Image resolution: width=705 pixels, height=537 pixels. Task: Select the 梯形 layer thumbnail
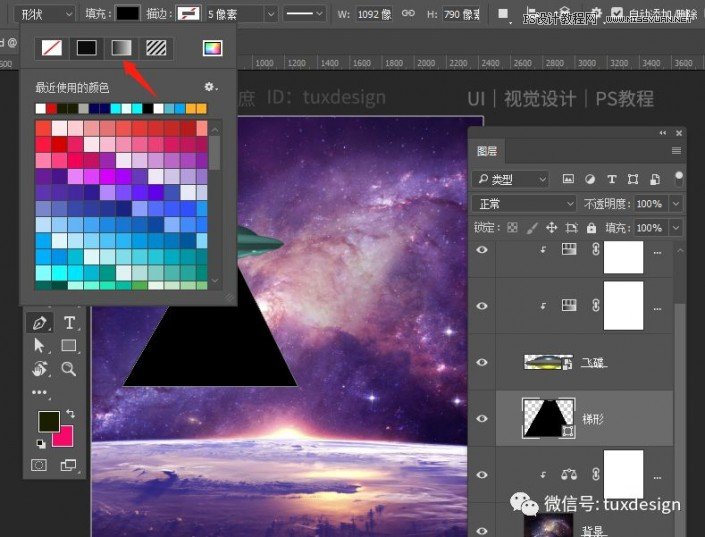pos(548,418)
